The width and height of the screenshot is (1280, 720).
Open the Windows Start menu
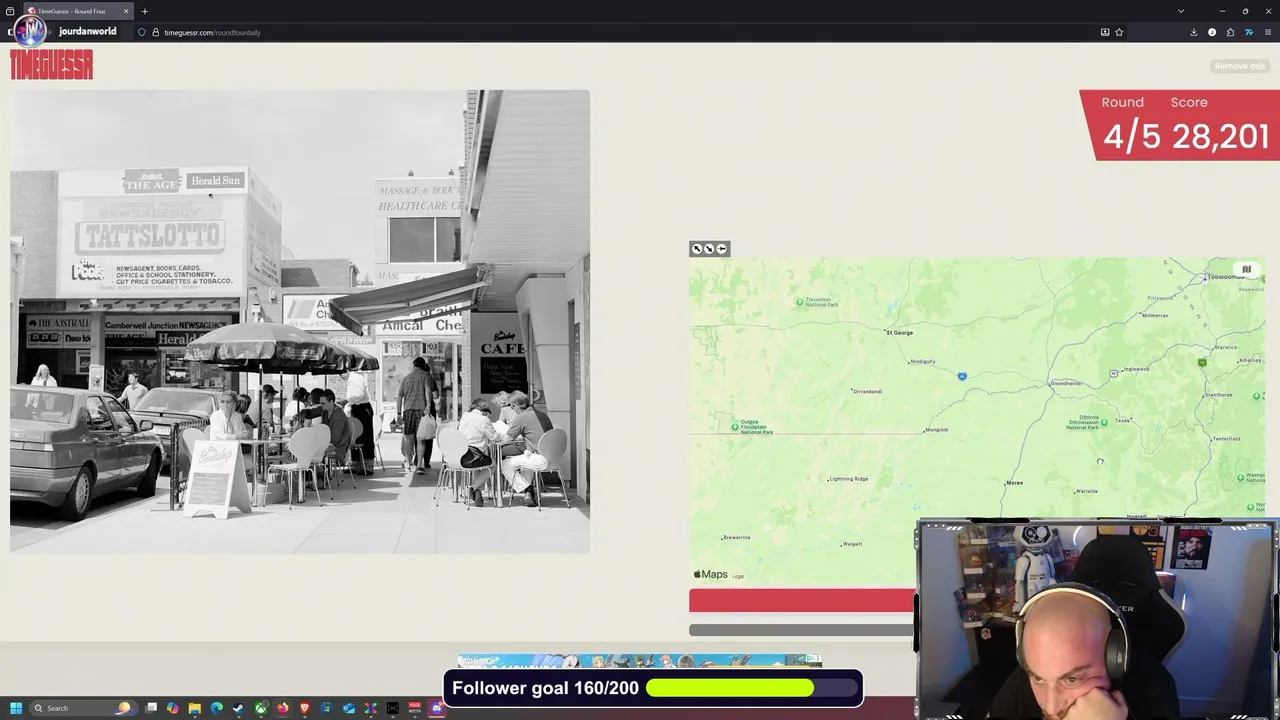[16, 708]
